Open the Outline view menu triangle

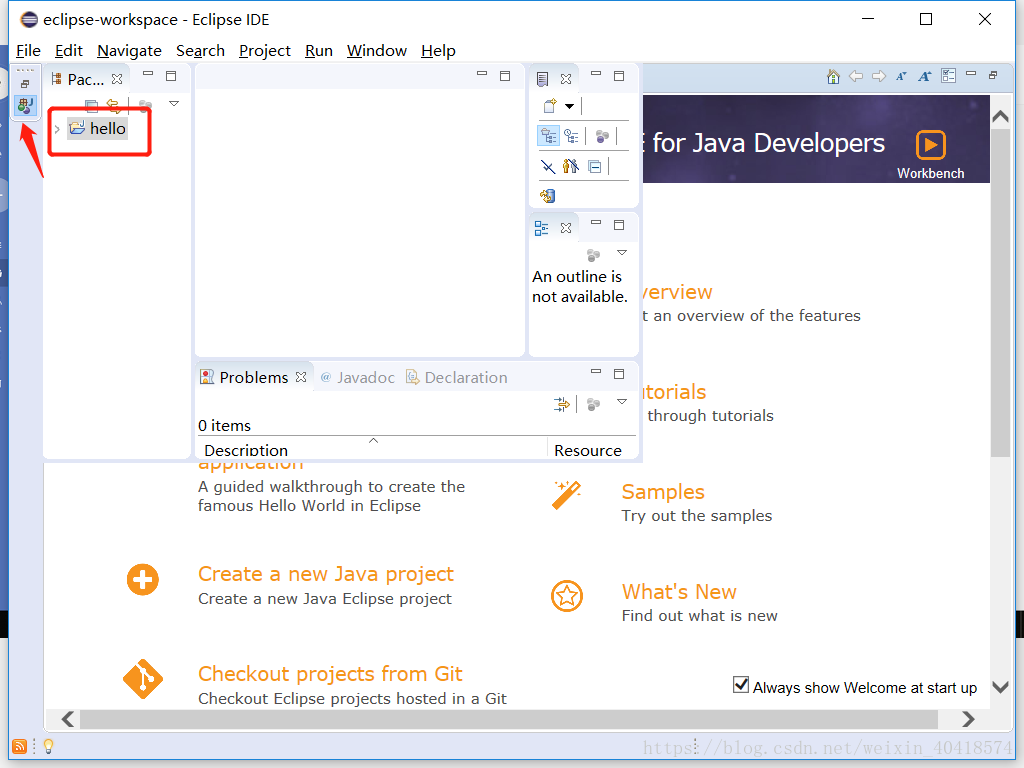click(x=622, y=253)
